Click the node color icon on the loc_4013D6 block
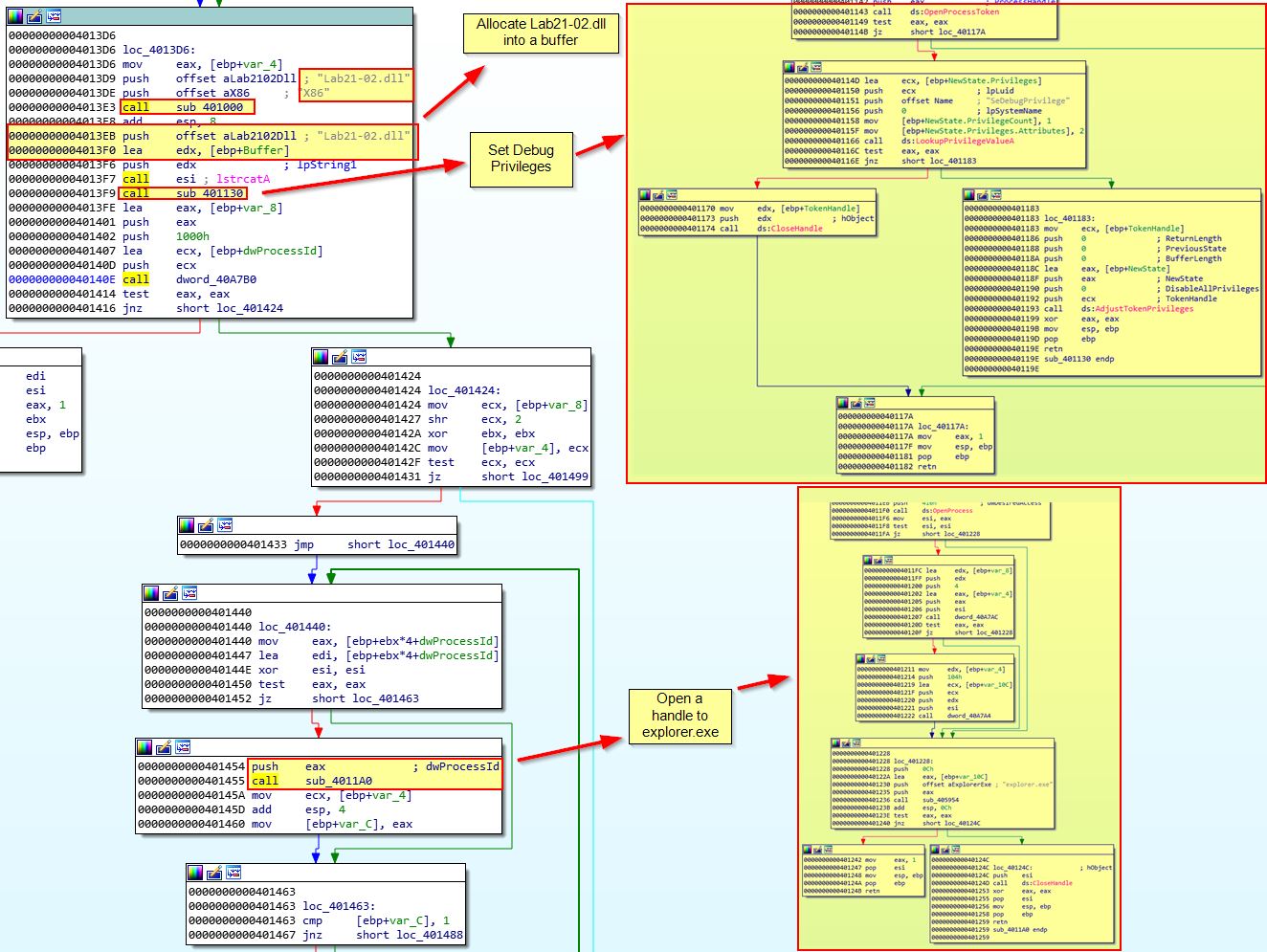 coord(14,16)
